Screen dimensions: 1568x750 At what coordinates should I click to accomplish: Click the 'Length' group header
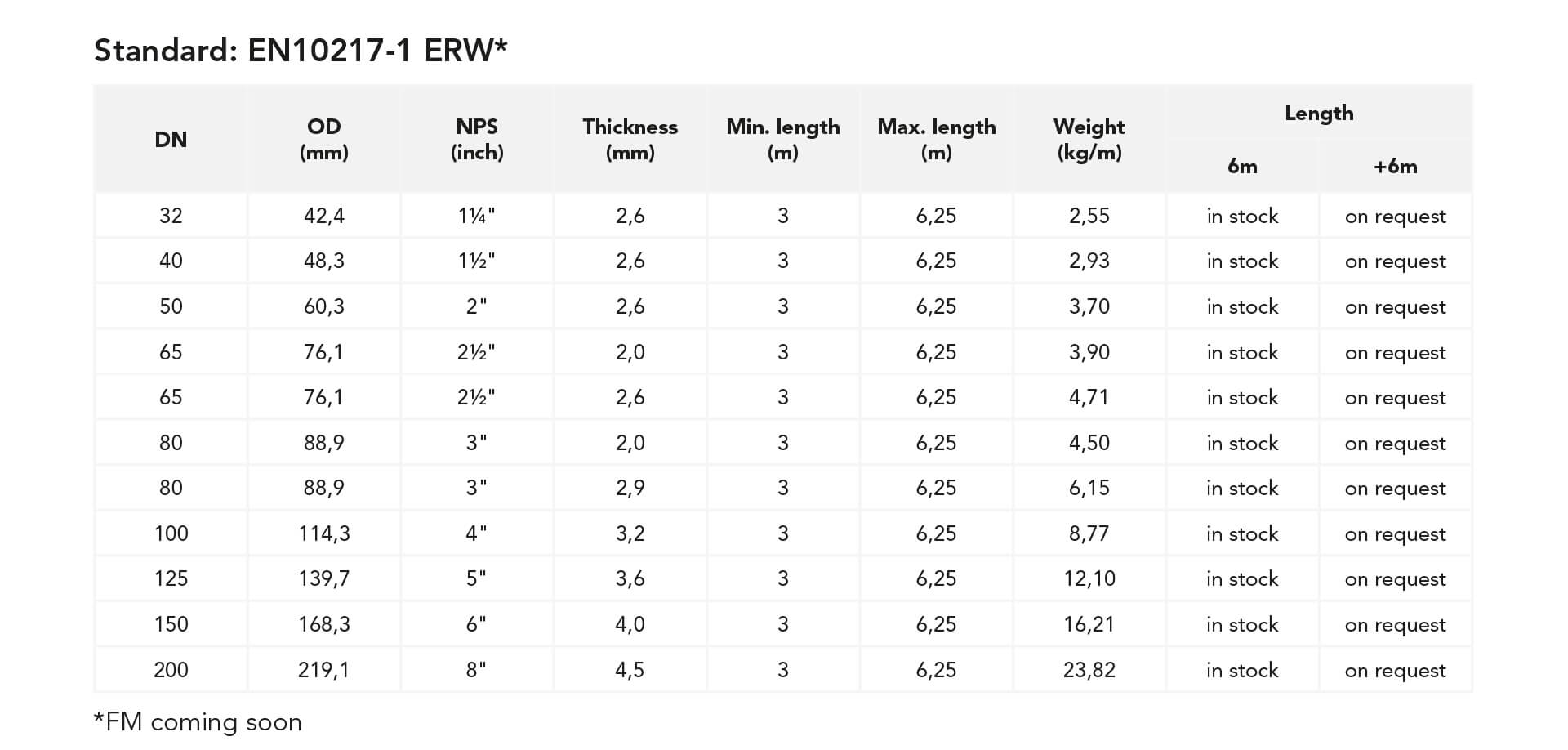pos(1318,114)
